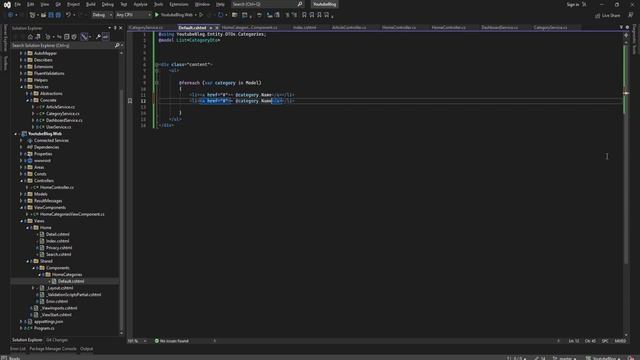Open the YoutubeBlog.Web startup project dropdown arrow
Viewport: 640px width, 360px height.
point(196,15)
